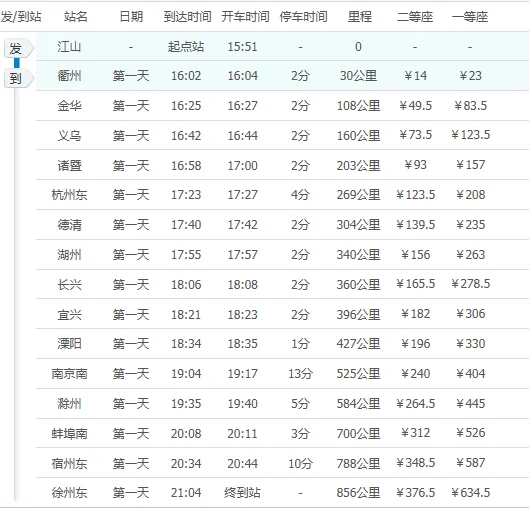Click the 第一天 date cell for 南京南
This screenshot has height=508, width=529.
pos(131,374)
